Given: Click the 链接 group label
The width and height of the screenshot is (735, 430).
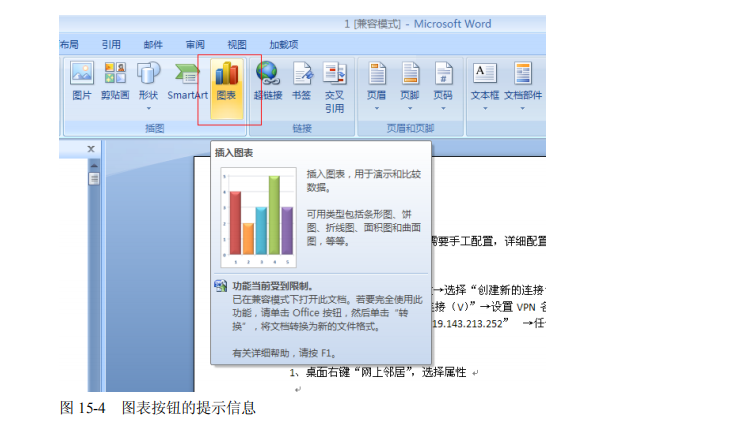Looking at the screenshot, I should pyautogui.click(x=302, y=128).
